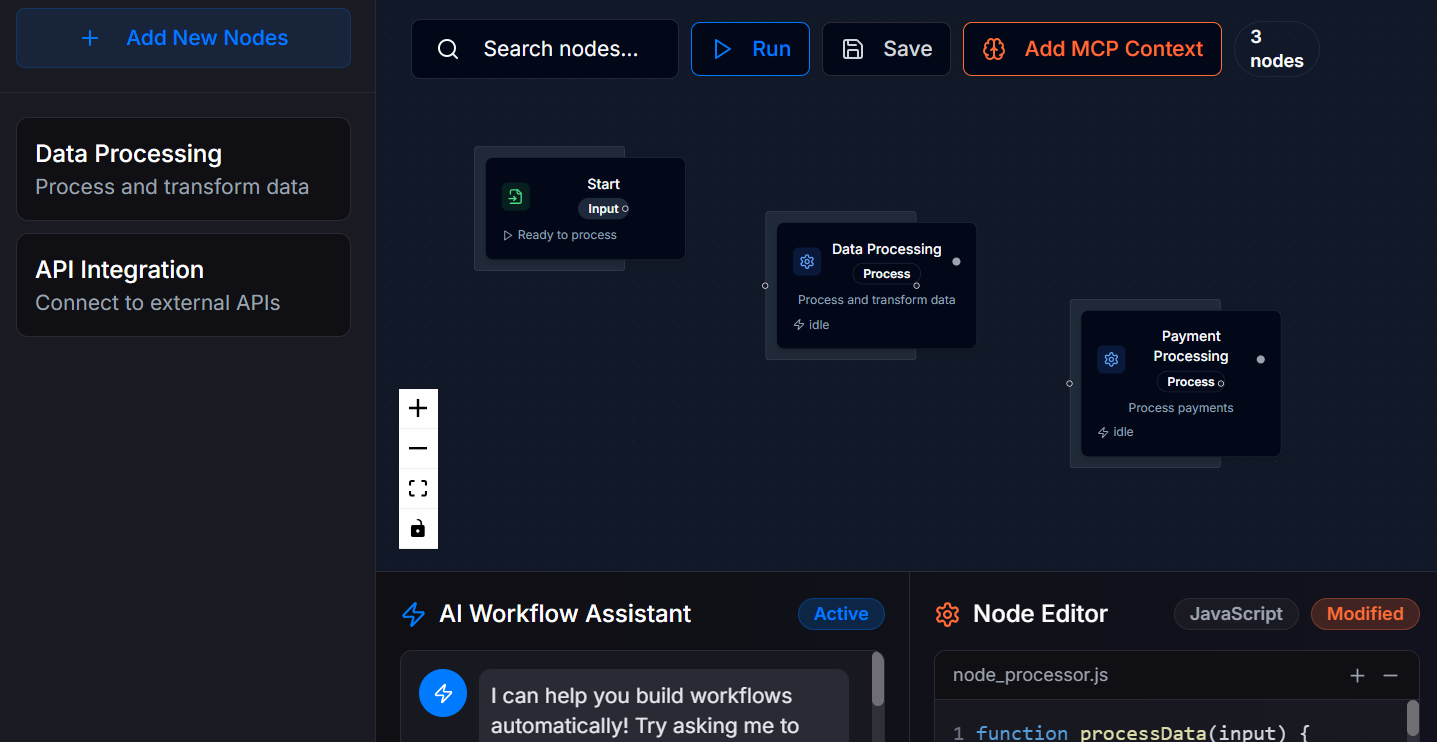
Task: Click the status dot on Data Processing node
Action: tap(956, 261)
